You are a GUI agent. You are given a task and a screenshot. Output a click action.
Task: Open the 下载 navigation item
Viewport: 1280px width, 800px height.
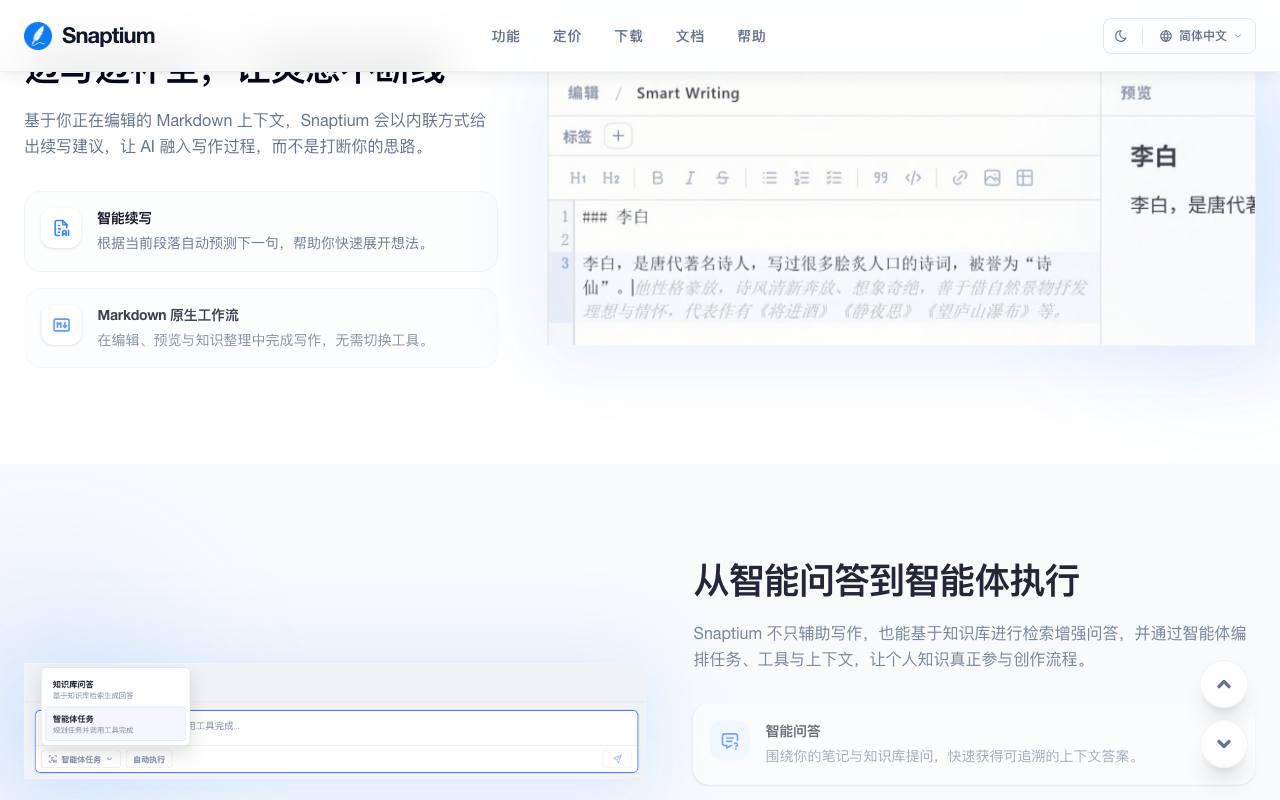629,36
